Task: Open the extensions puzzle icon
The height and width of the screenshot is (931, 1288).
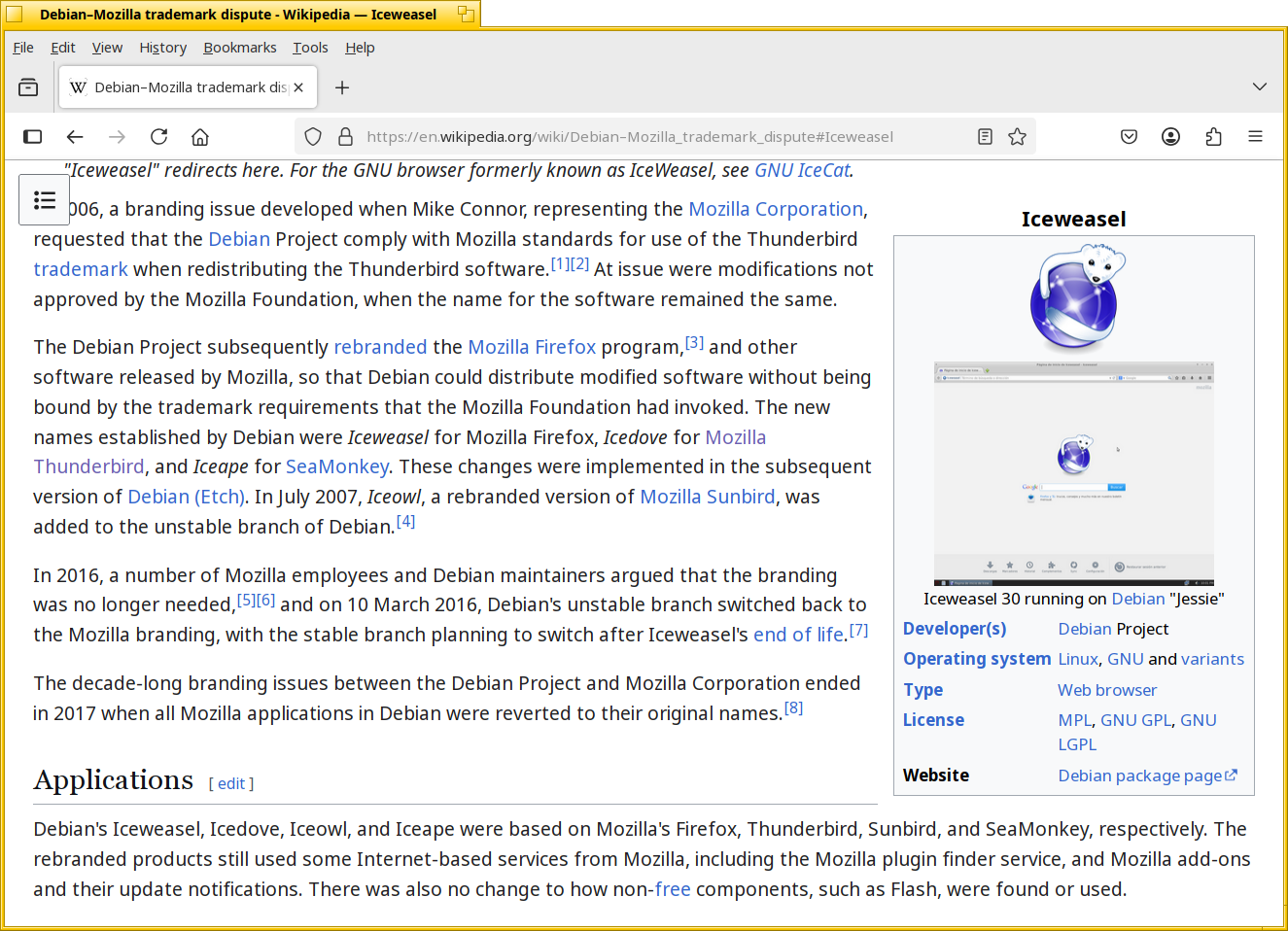Action: [x=1213, y=137]
